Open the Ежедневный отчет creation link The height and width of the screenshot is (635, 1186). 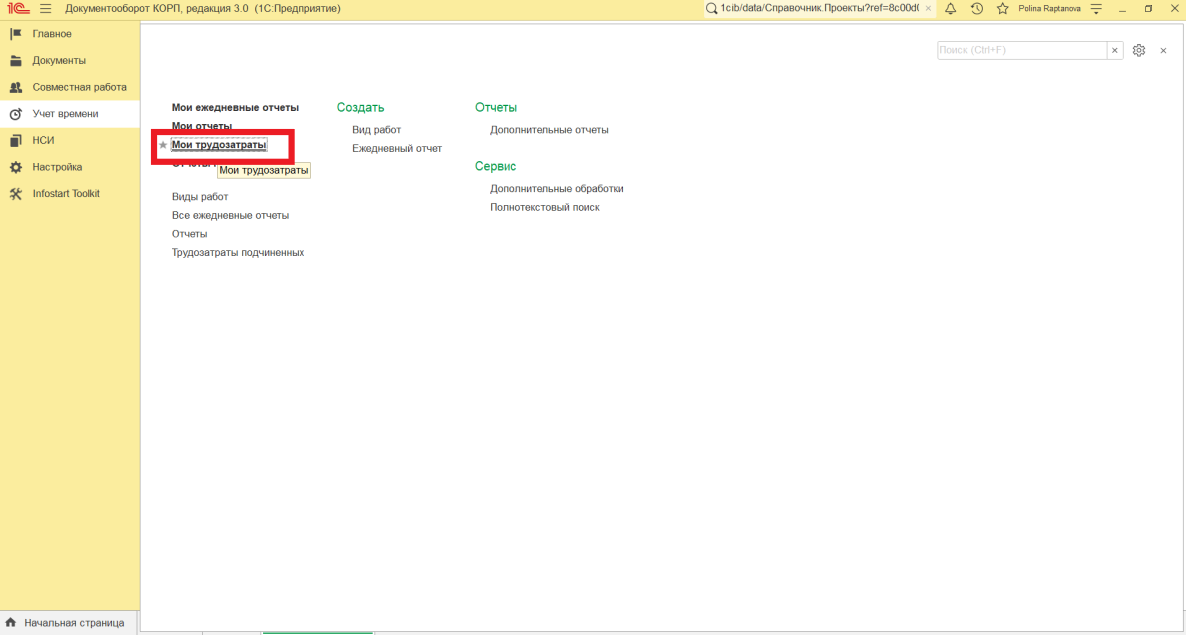[396, 148]
